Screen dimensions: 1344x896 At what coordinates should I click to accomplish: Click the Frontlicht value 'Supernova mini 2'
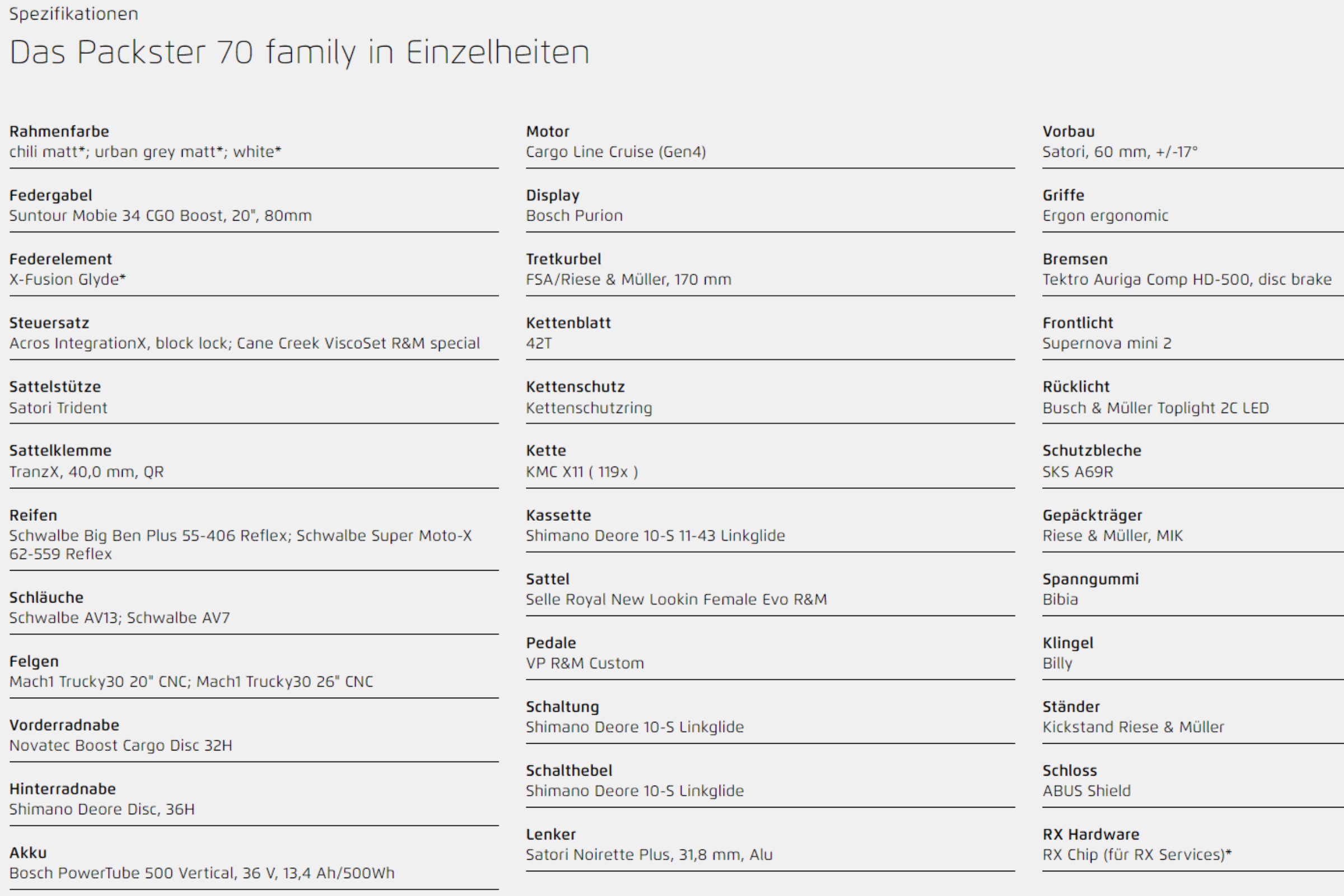point(1107,343)
